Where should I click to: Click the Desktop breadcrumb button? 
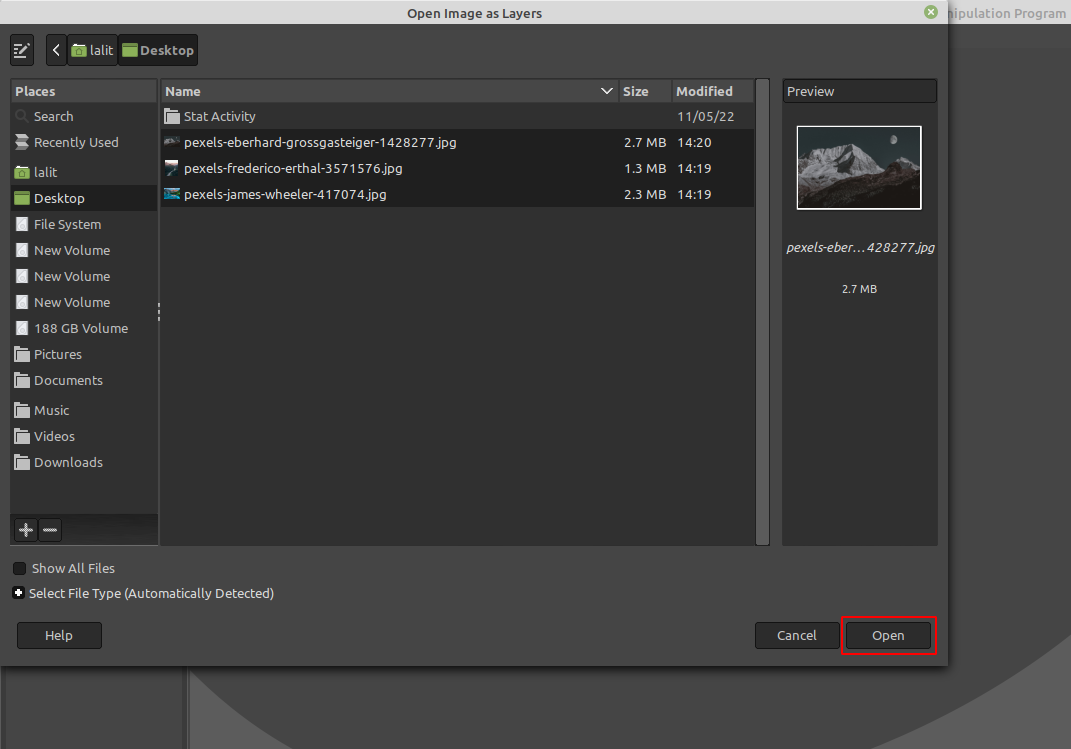pos(157,50)
